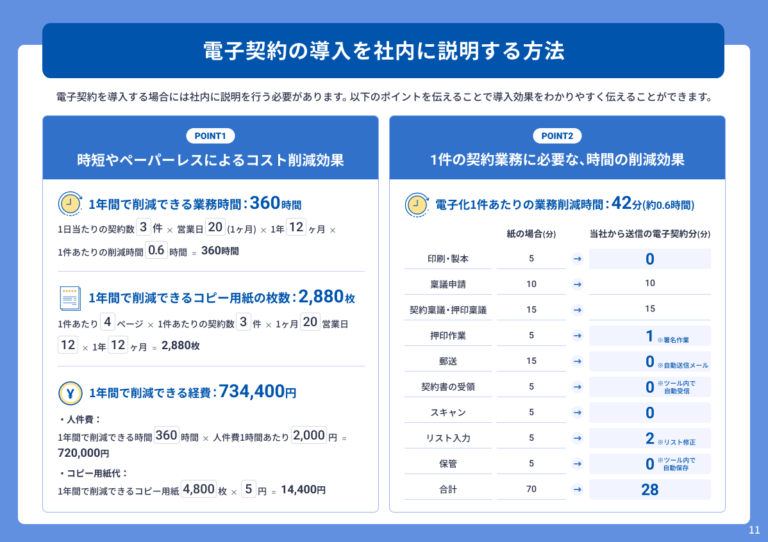The width and height of the screenshot is (768, 542).
Task: Click the 1 ※署名作業 cell
Action: 649,336
